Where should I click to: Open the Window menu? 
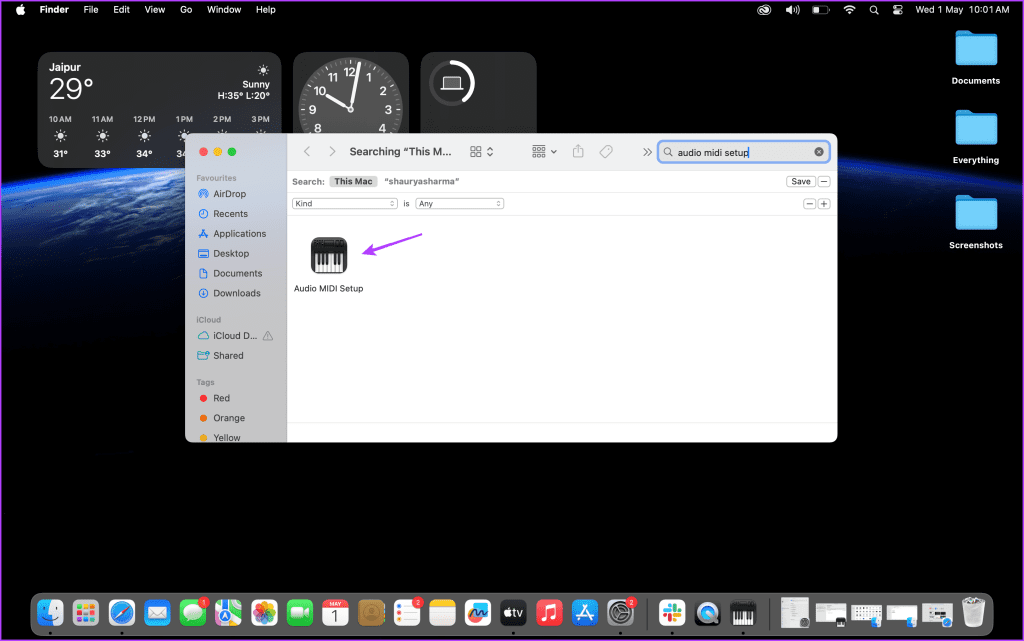[x=224, y=10]
